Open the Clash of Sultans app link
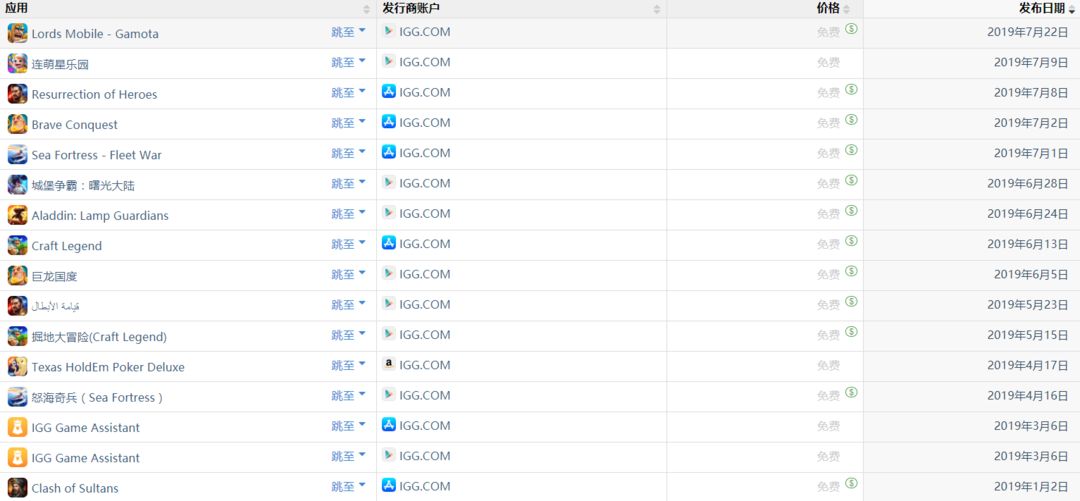 click(75, 489)
